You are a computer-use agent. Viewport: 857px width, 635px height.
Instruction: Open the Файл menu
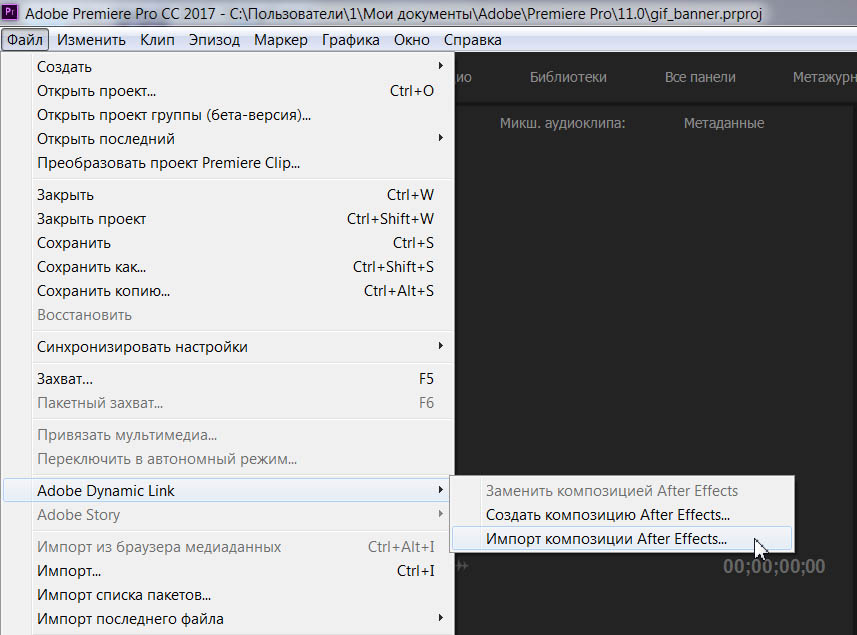[x=25, y=40]
